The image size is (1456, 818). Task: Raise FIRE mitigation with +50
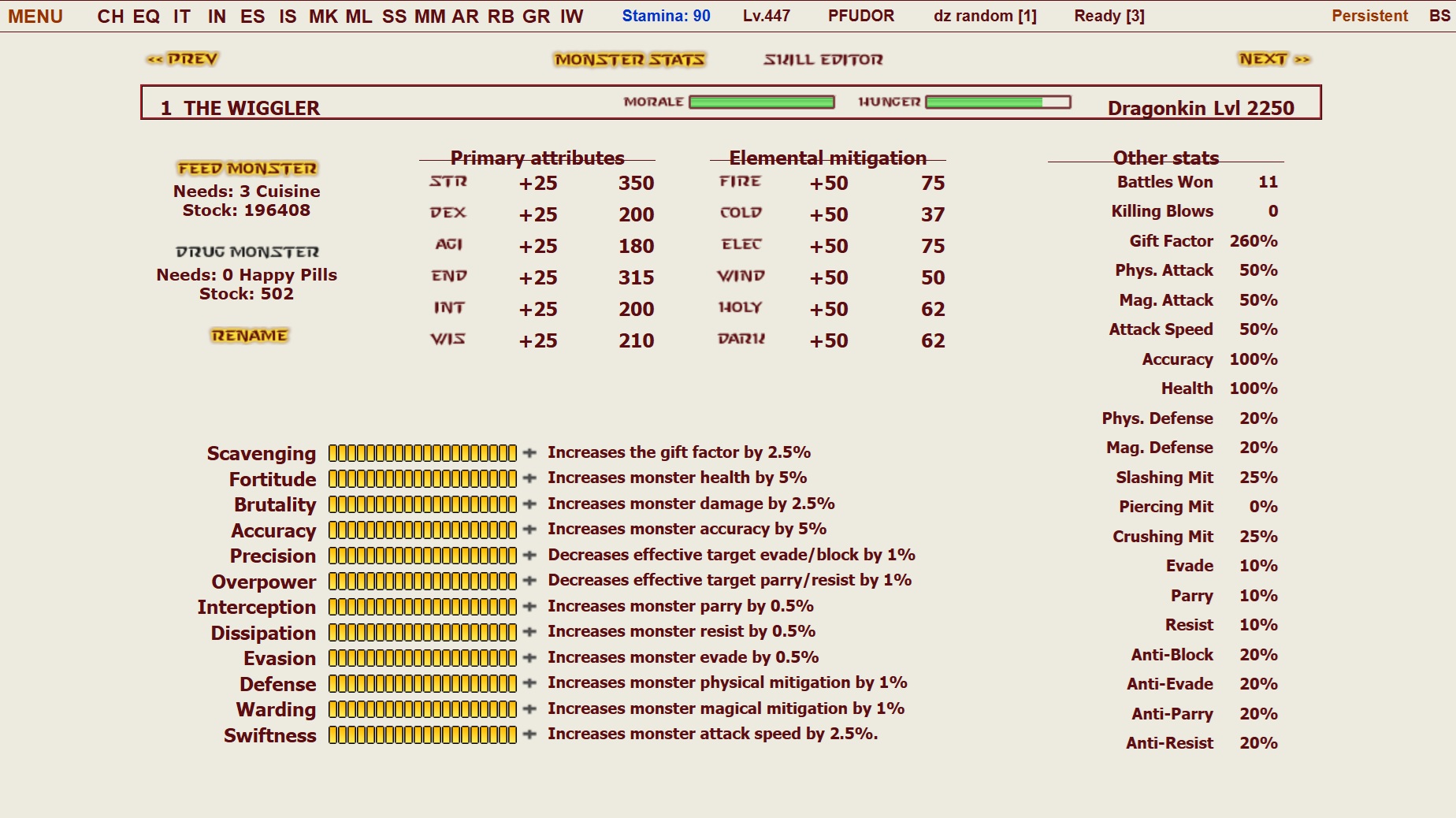[x=828, y=184]
